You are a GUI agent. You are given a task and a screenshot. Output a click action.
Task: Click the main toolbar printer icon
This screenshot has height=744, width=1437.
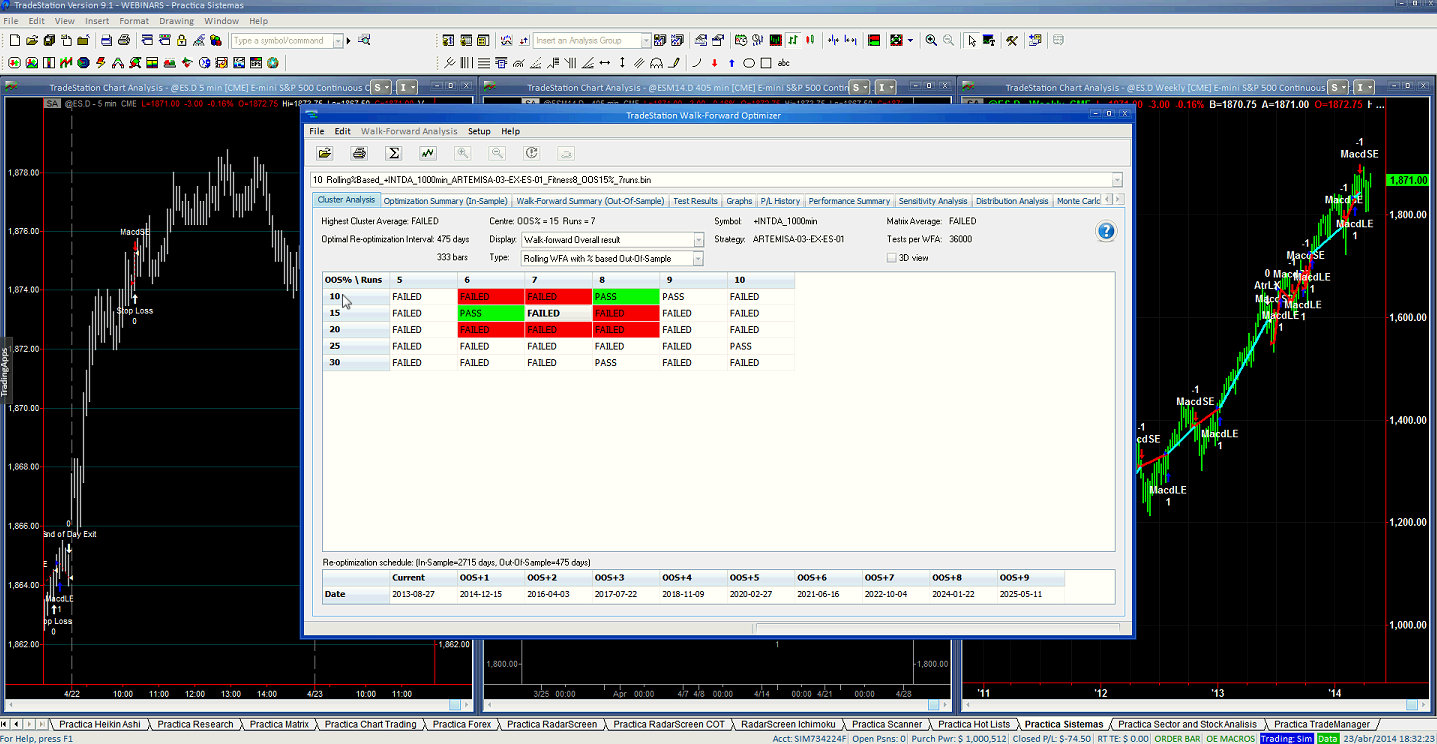(x=123, y=40)
